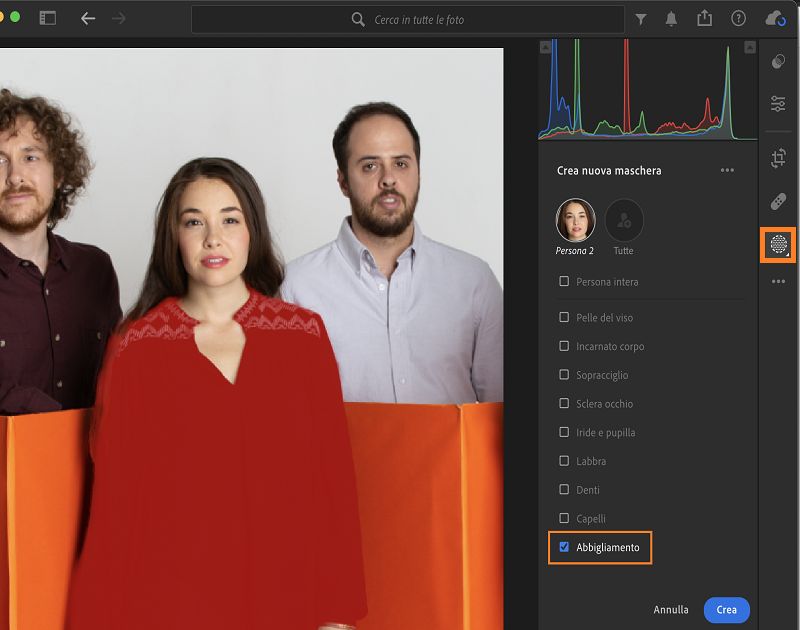Select the Persona 2 face thumbnail

coord(575,220)
